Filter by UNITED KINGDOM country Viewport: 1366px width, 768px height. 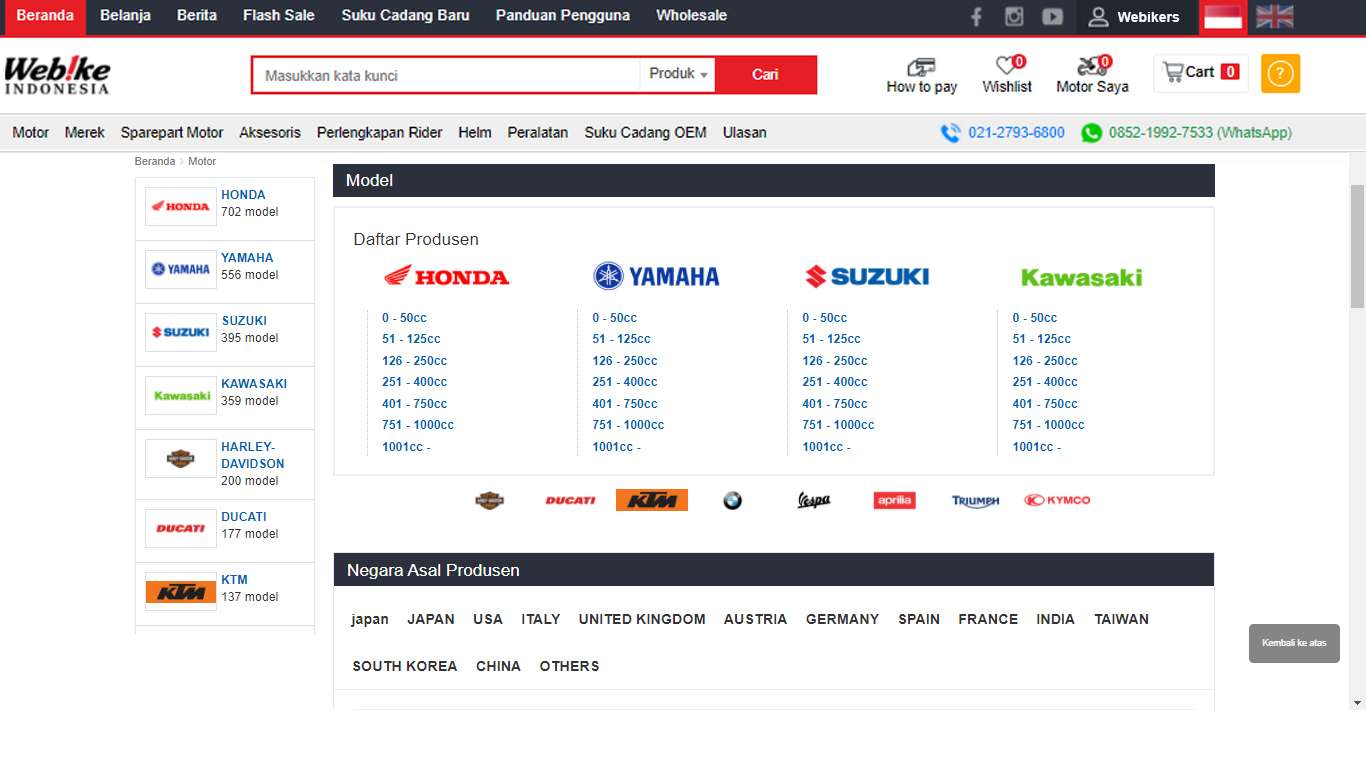(642, 619)
